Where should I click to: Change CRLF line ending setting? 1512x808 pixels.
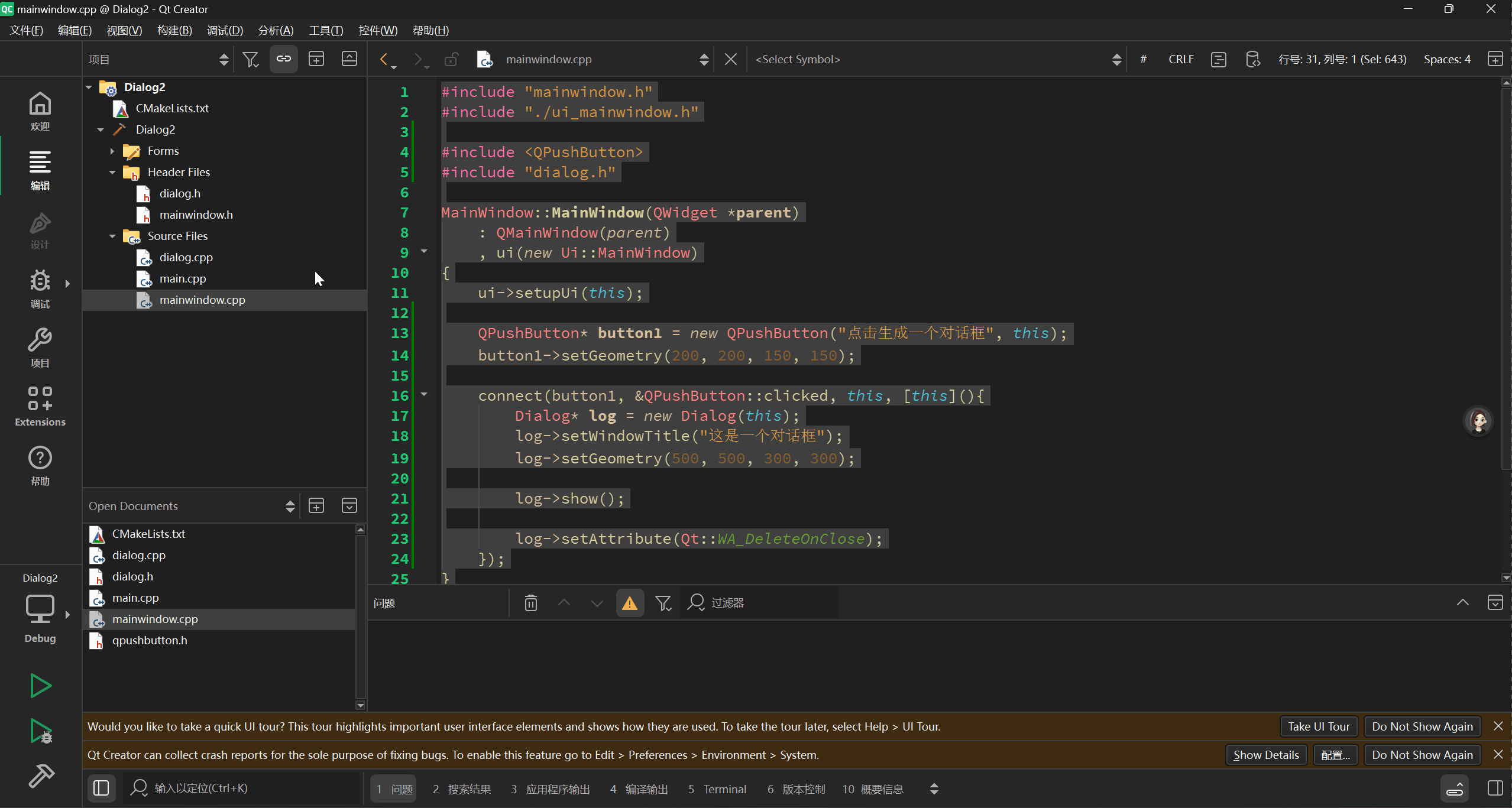1181,59
